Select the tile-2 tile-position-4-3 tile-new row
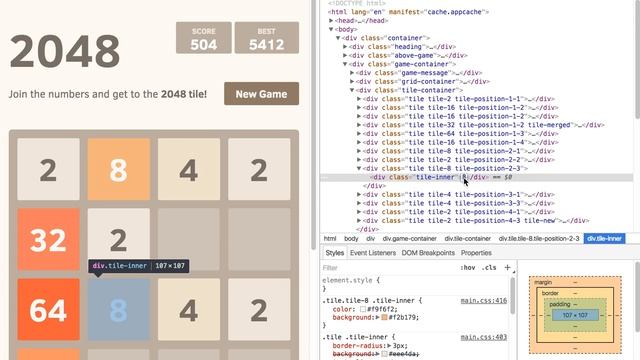 click(x=476, y=220)
